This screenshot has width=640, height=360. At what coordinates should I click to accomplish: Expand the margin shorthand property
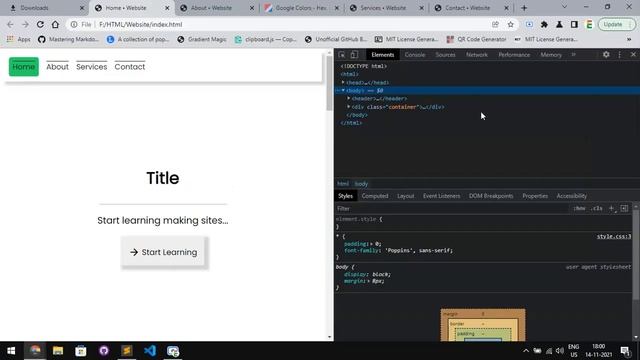pos(368,281)
